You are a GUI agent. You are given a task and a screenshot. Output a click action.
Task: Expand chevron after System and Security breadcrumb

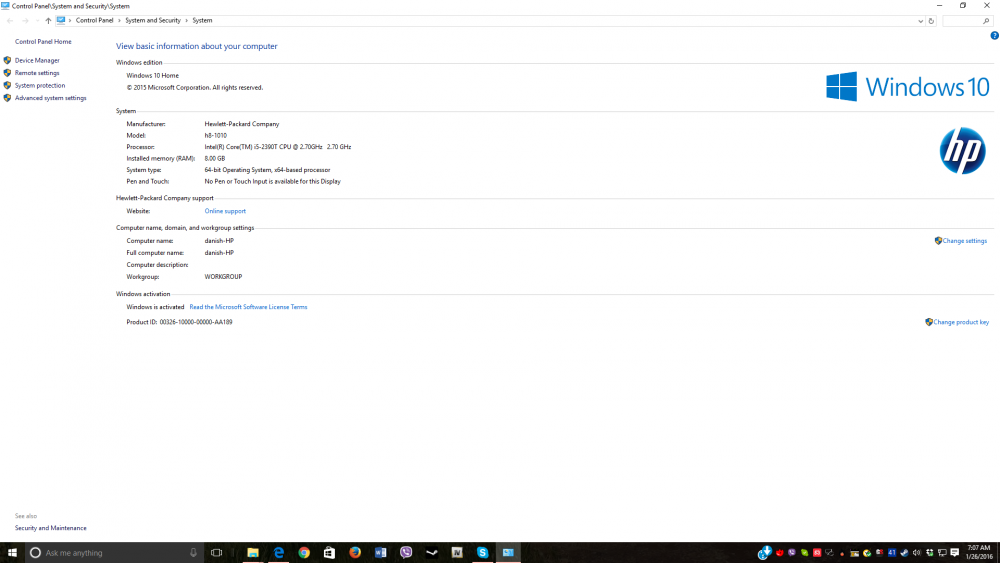[x=186, y=20]
